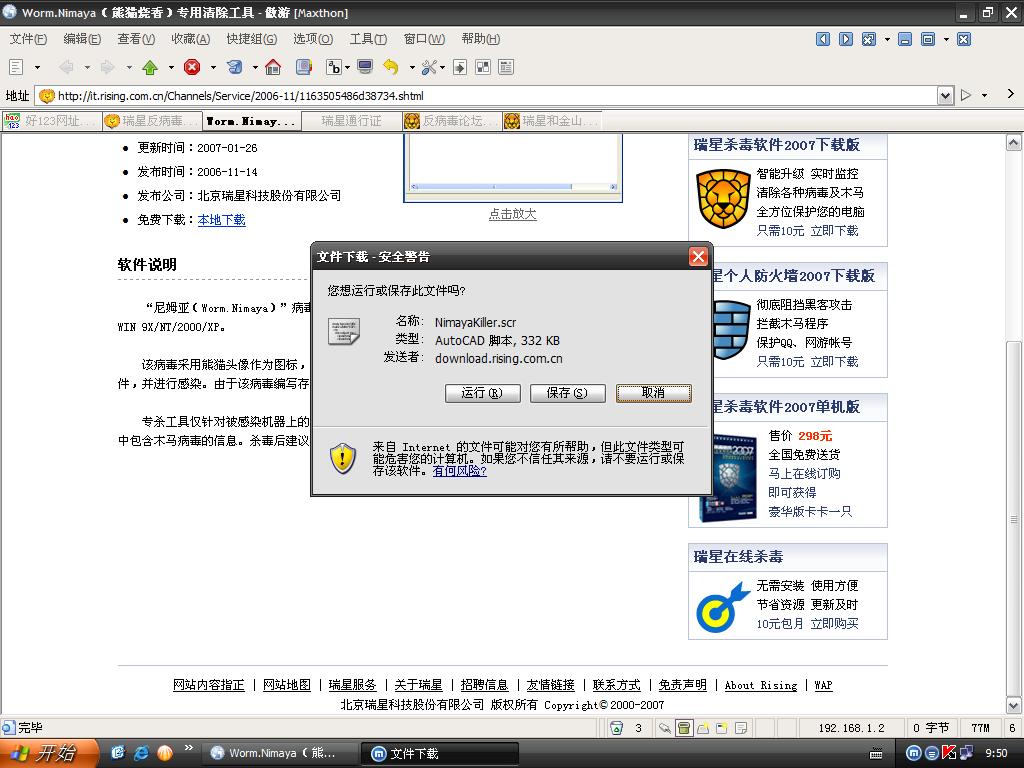Click the IP address 192.168.1.2 in status bar

(852, 728)
